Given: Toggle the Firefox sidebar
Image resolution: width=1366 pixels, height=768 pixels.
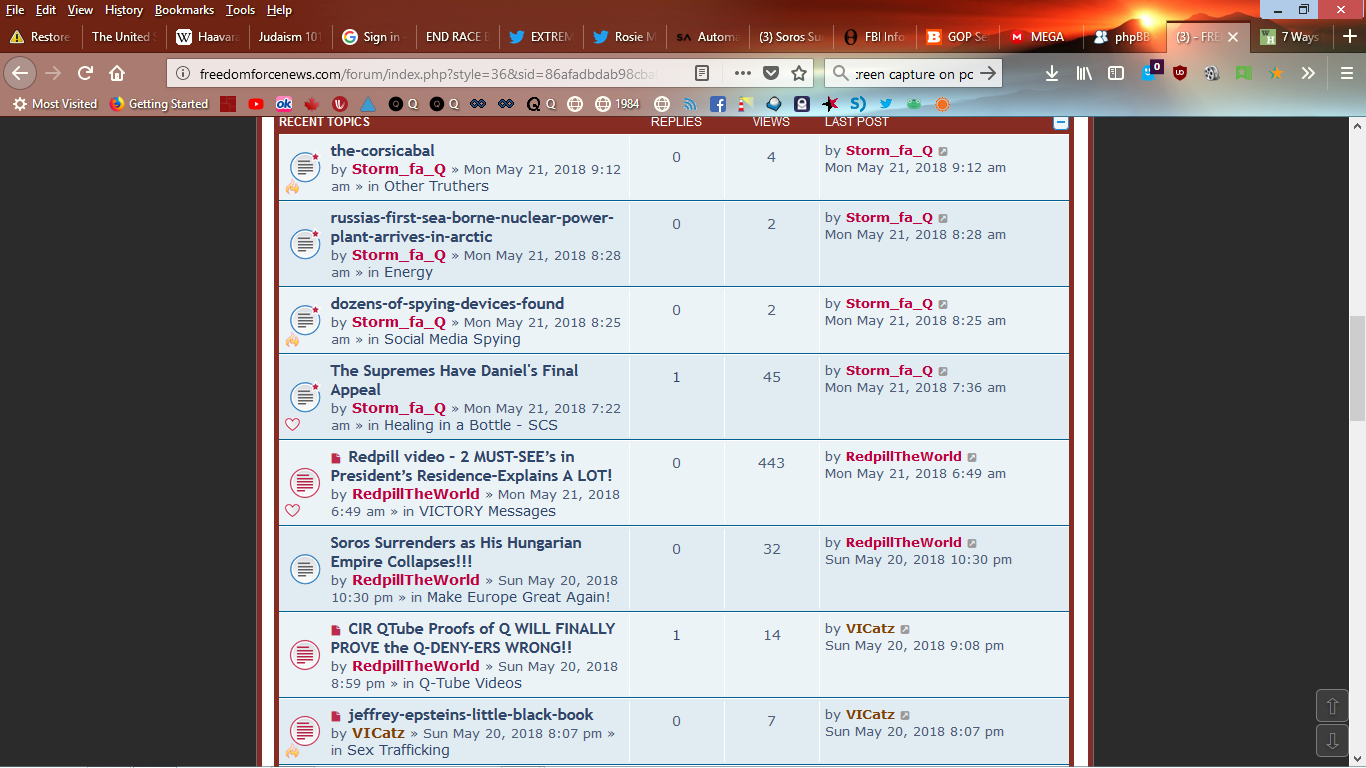Looking at the screenshot, I should coord(1116,73).
